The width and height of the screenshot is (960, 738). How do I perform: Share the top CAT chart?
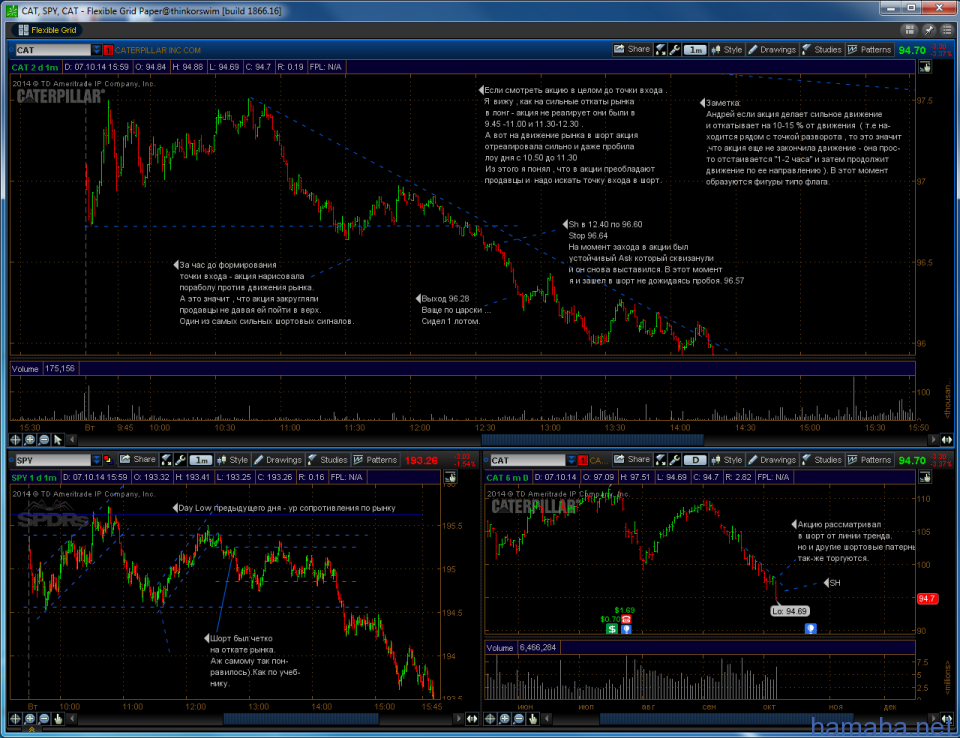tap(632, 50)
